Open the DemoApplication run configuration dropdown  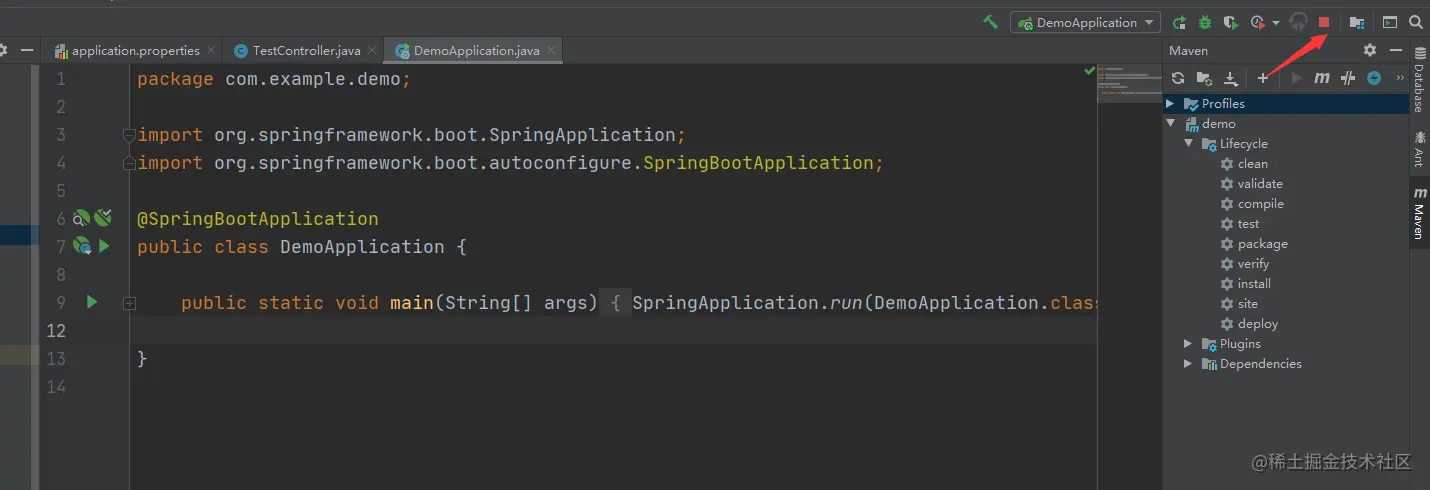tap(1085, 22)
